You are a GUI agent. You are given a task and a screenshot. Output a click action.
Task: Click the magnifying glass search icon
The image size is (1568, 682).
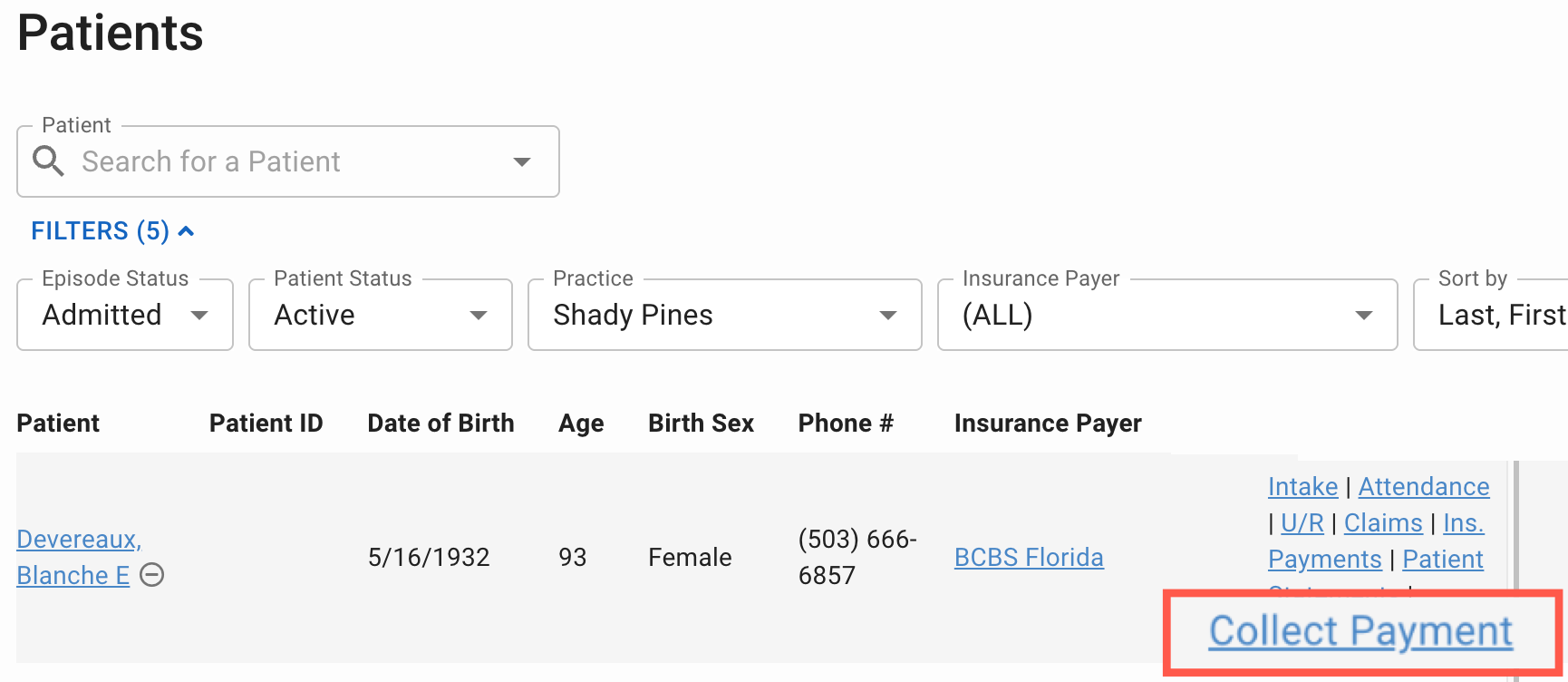point(49,161)
